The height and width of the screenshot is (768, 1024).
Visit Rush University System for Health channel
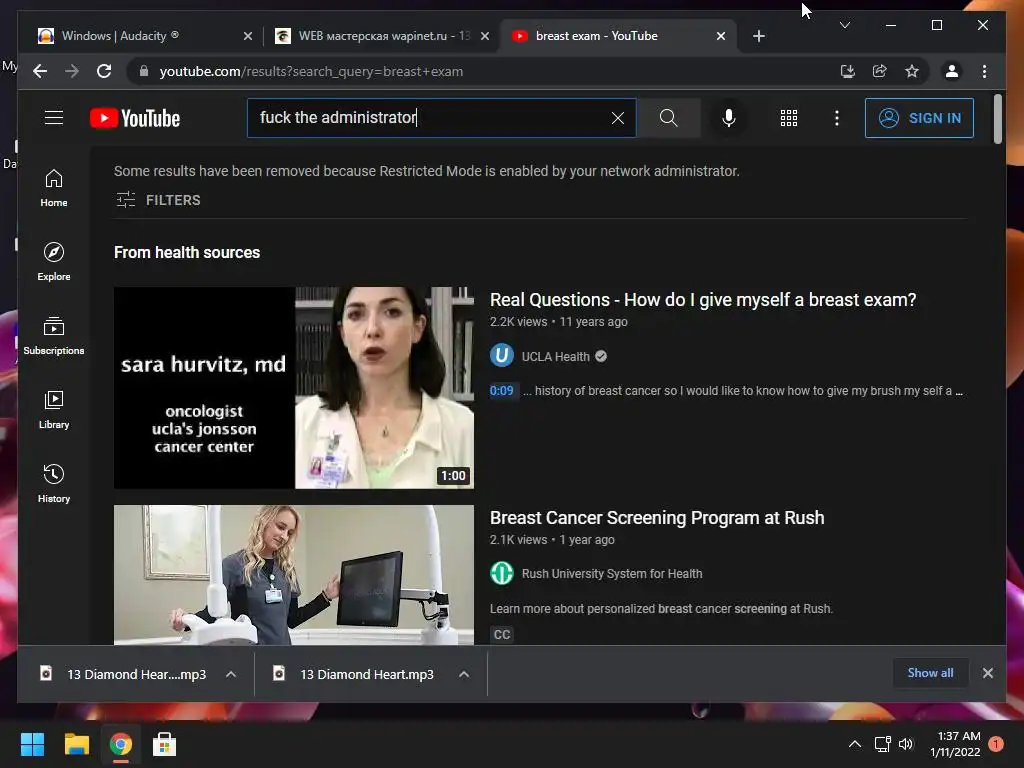pyautogui.click(x=612, y=573)
